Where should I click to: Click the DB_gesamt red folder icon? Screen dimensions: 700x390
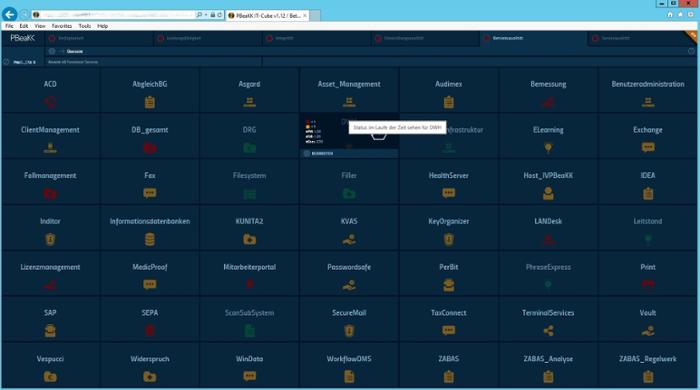[150, 148]
